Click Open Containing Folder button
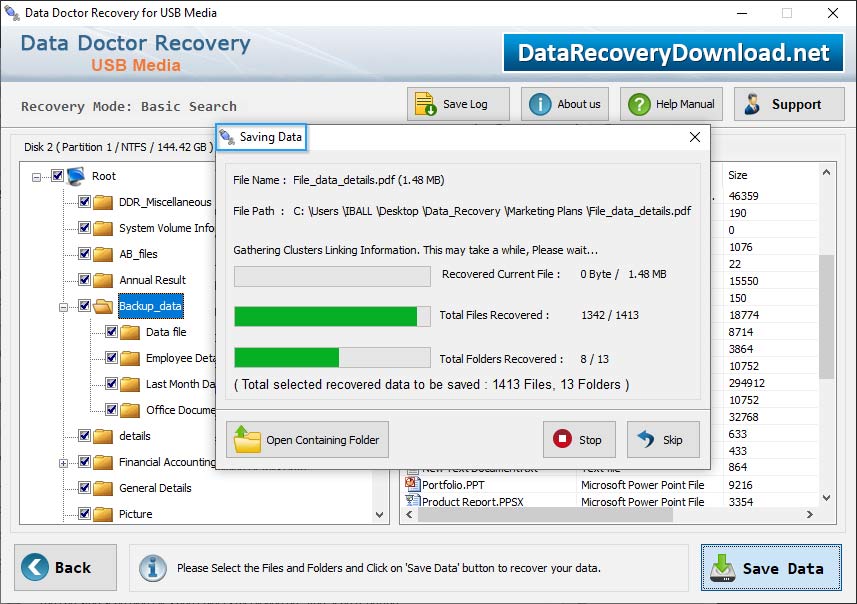Image resolution: width=857 pixels, height=604 pixels. point(307,439)
